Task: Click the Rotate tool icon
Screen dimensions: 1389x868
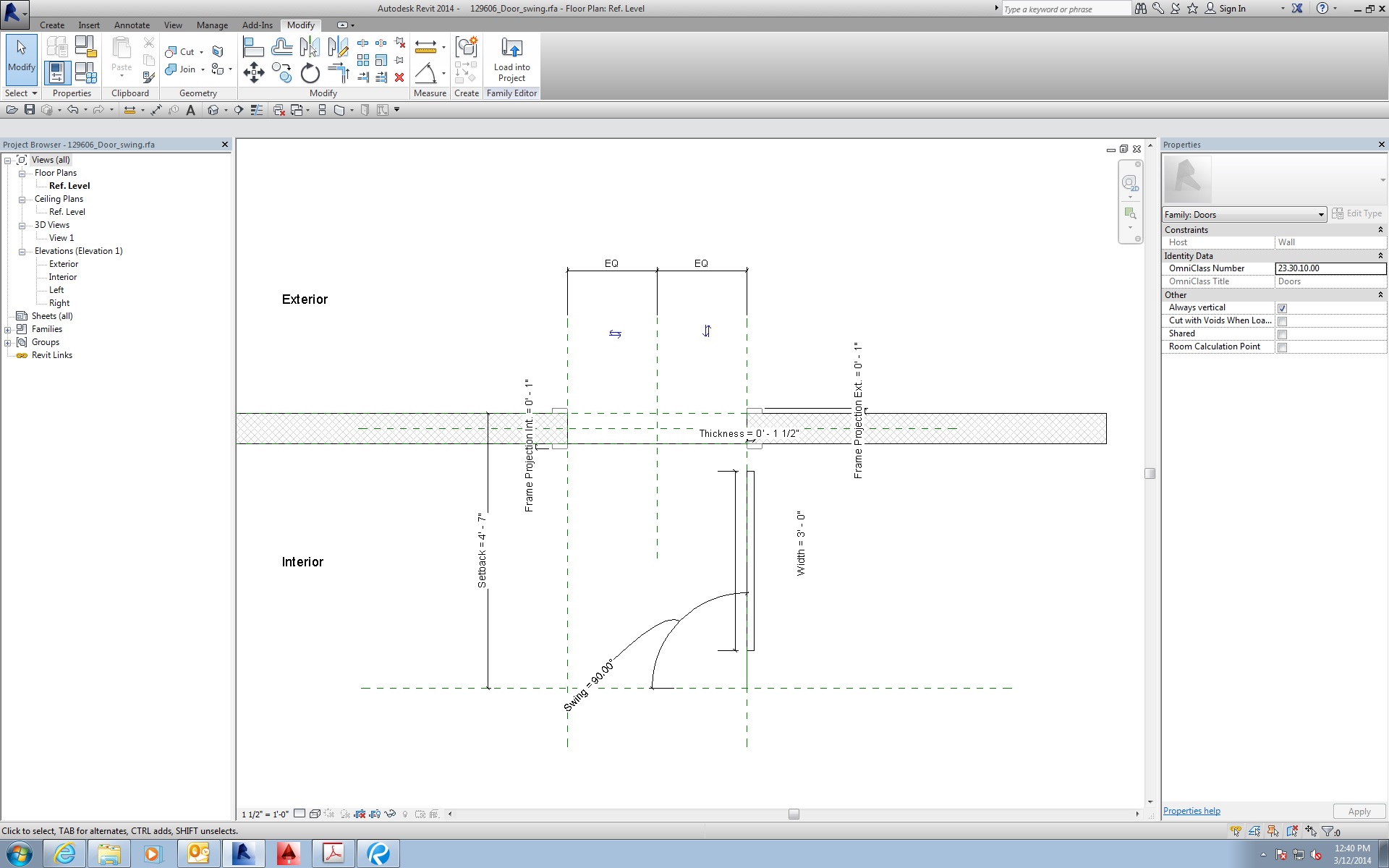Action: [310, 73]
